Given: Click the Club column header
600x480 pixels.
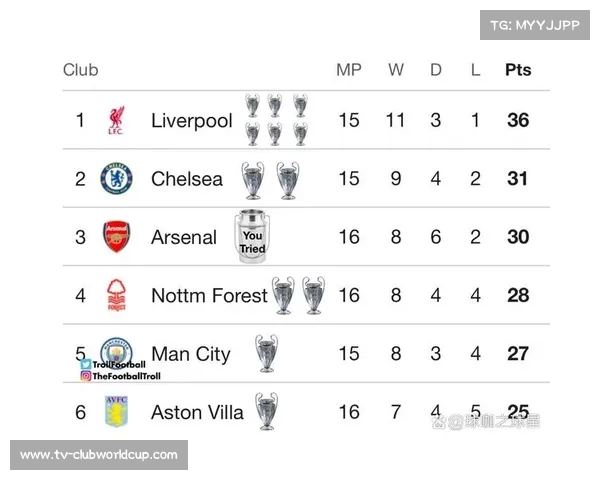Looking at the screenshot, I should pos(80,70).
